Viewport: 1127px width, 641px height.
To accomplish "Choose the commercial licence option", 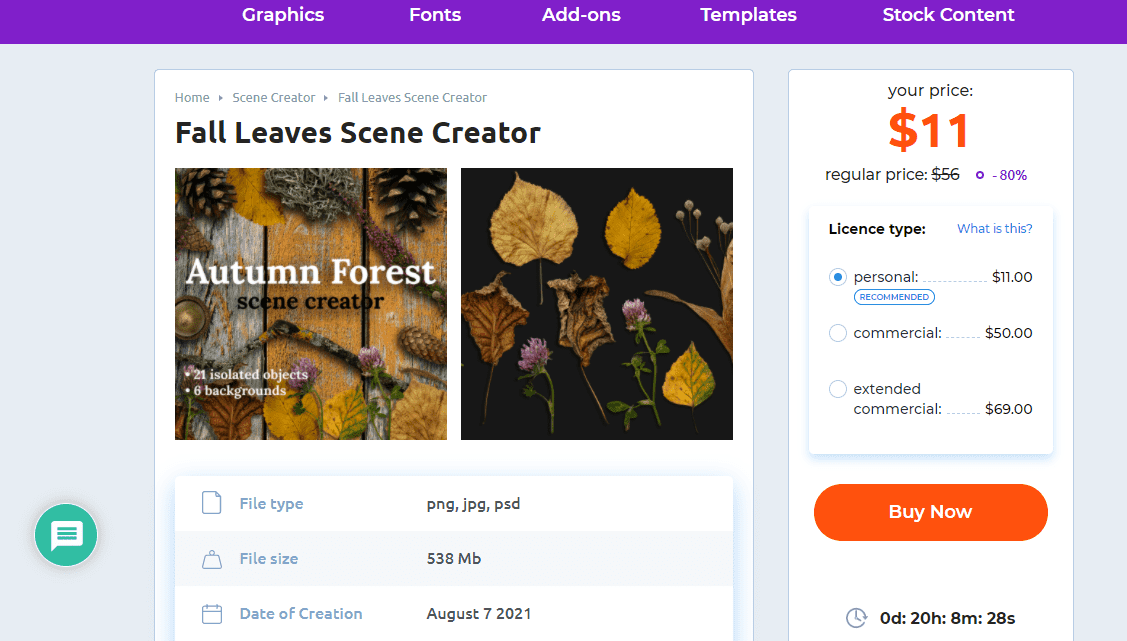I will [837, 333].
